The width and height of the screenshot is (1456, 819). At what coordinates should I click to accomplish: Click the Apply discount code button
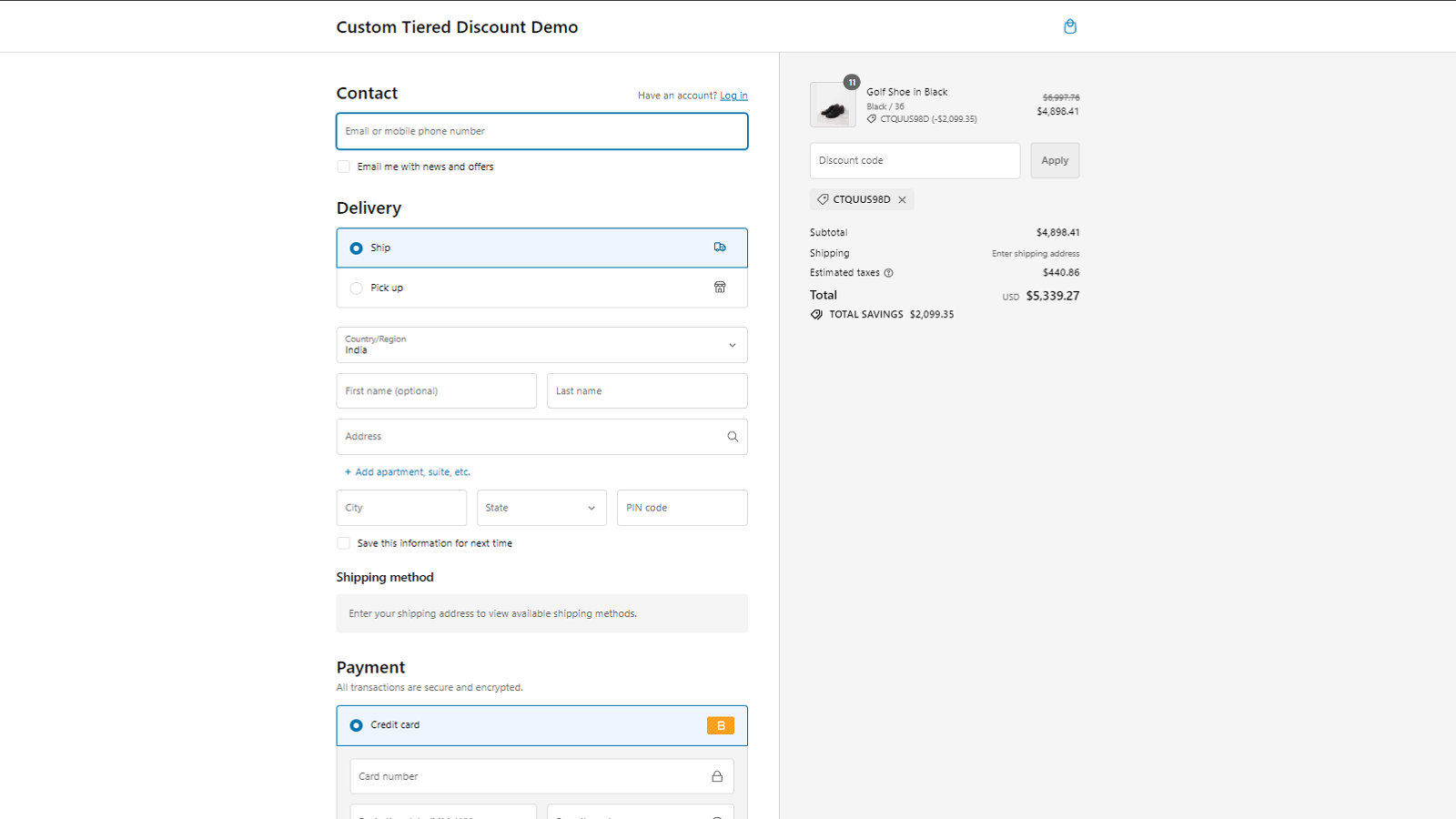1054,160
